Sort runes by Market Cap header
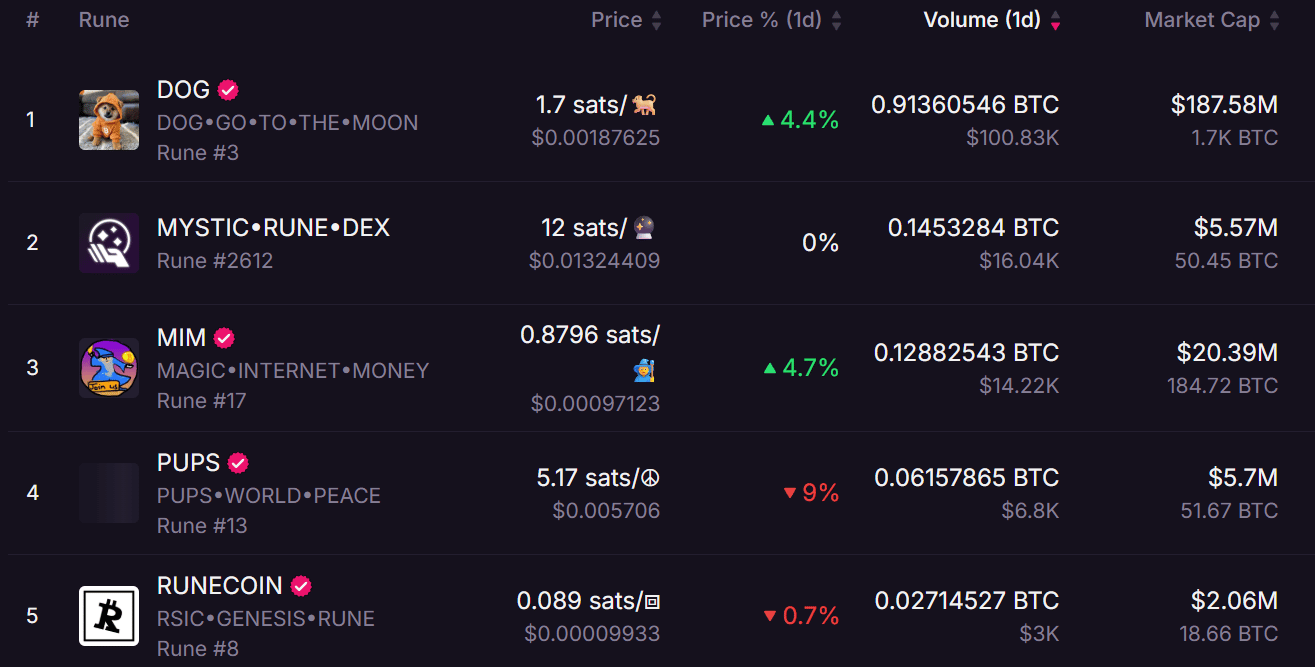The width and height of the screenshot is (1315, 667). point(1212,20)
